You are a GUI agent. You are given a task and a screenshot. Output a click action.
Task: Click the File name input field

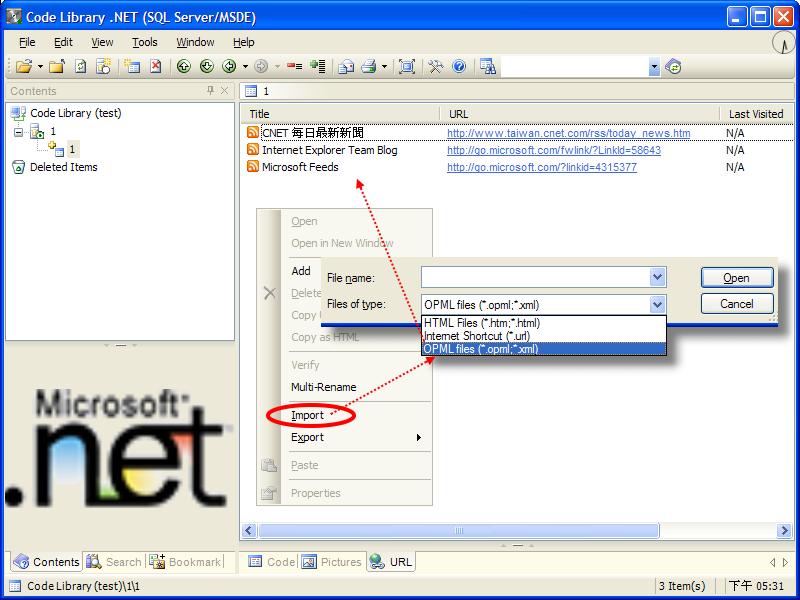[536, 278]
